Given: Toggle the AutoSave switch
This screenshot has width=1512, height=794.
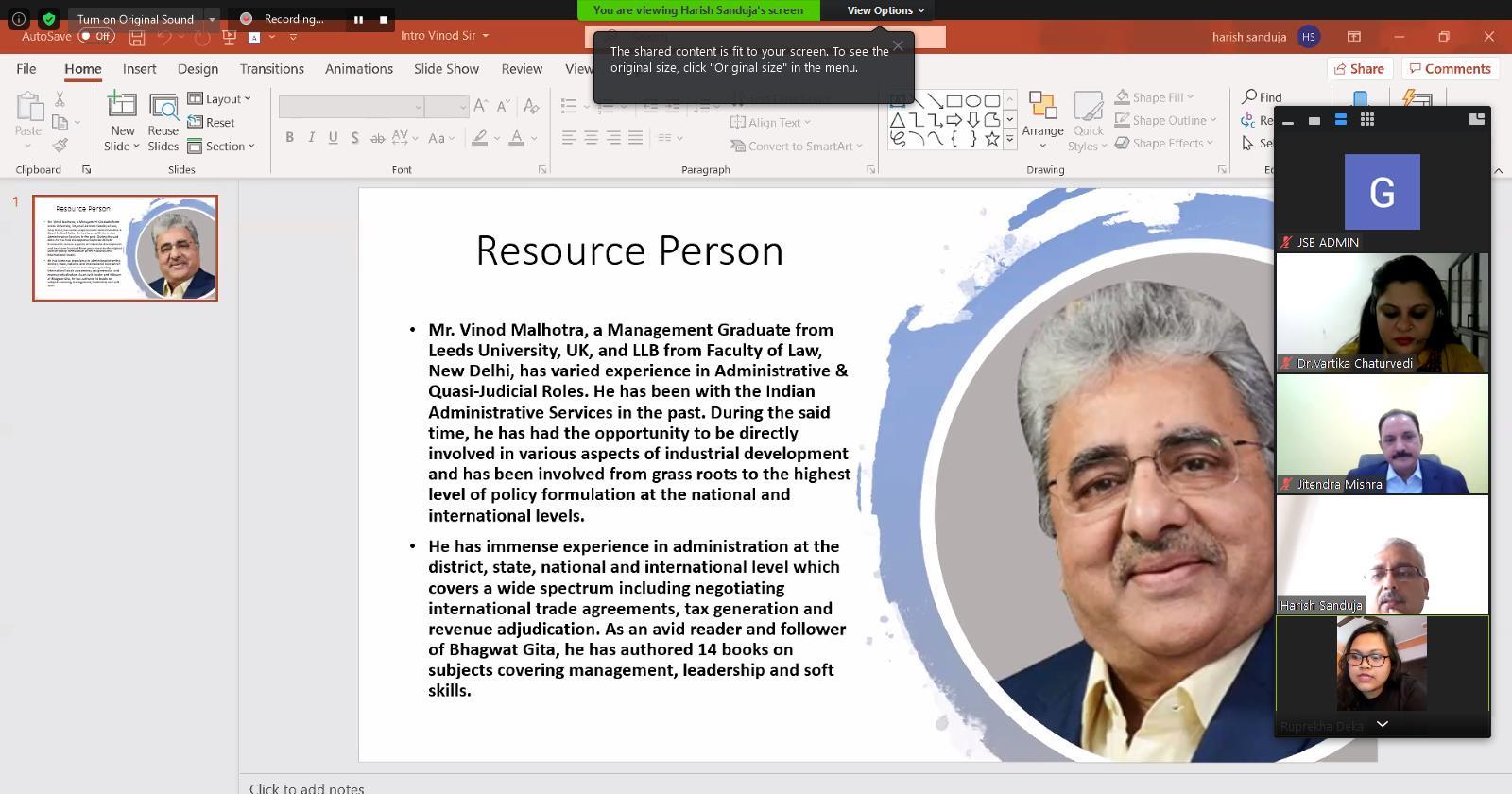Looking at the screenshot, I should click(96, 36).
